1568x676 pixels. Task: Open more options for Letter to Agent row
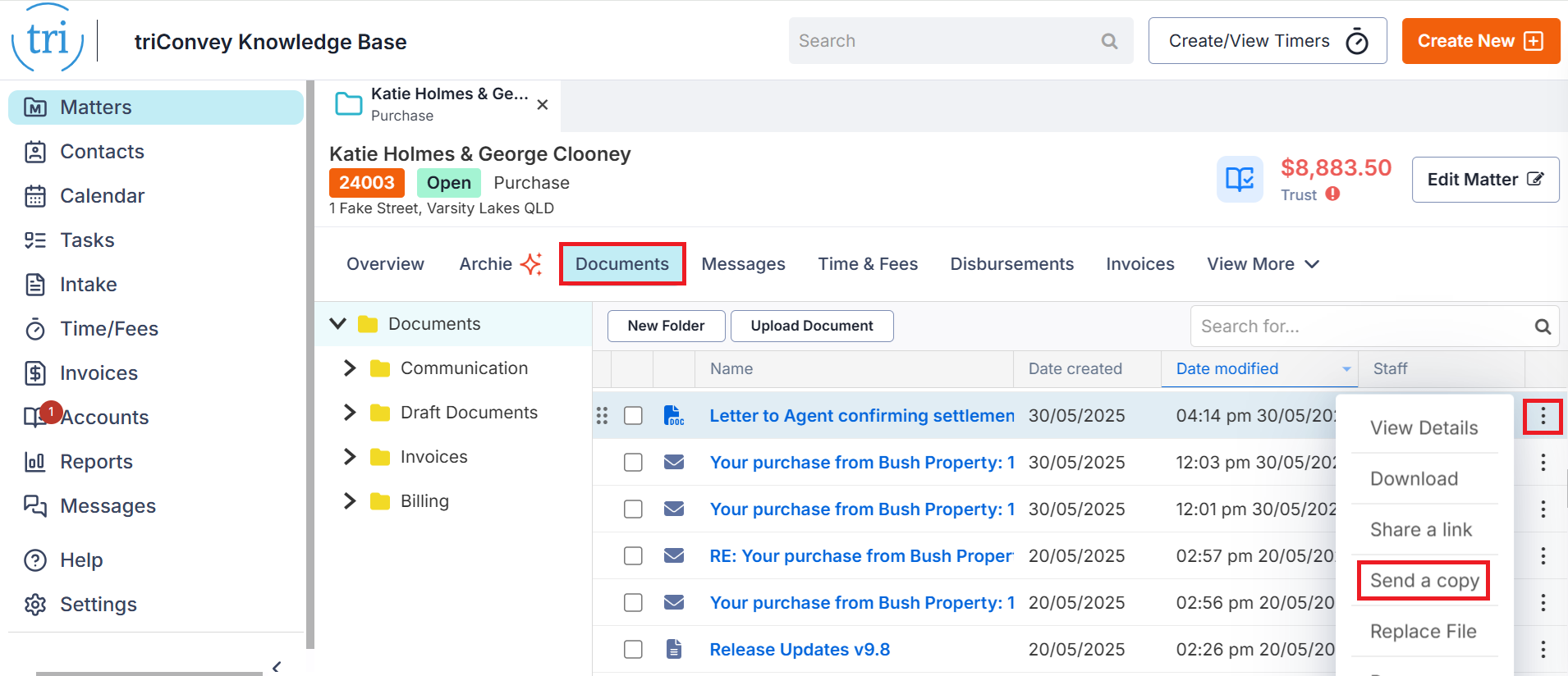(x=1543, y=416)
